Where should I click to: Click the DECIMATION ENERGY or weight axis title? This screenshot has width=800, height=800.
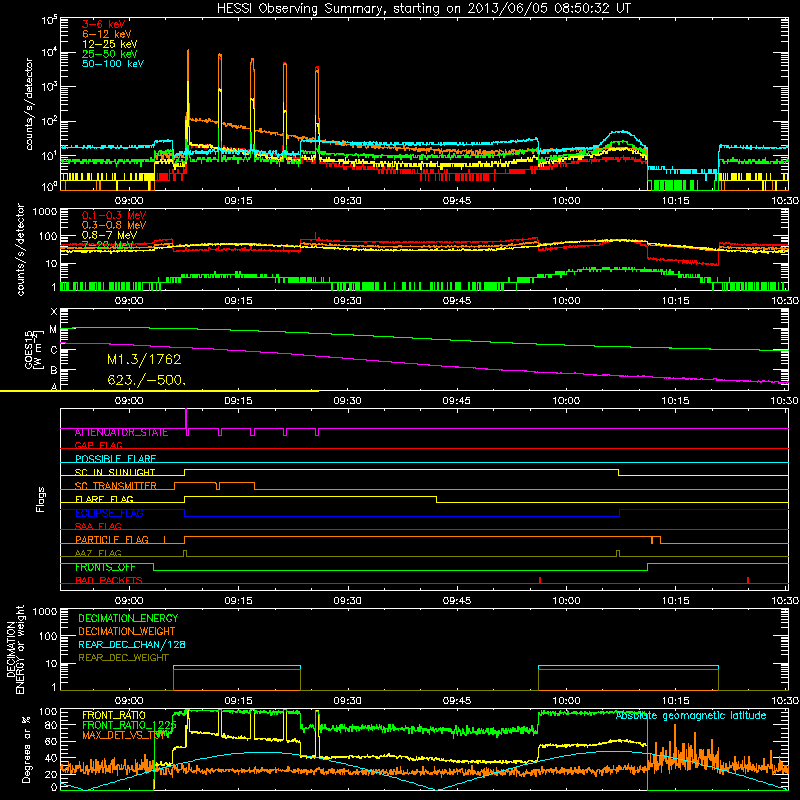click(x=15, y=650)
